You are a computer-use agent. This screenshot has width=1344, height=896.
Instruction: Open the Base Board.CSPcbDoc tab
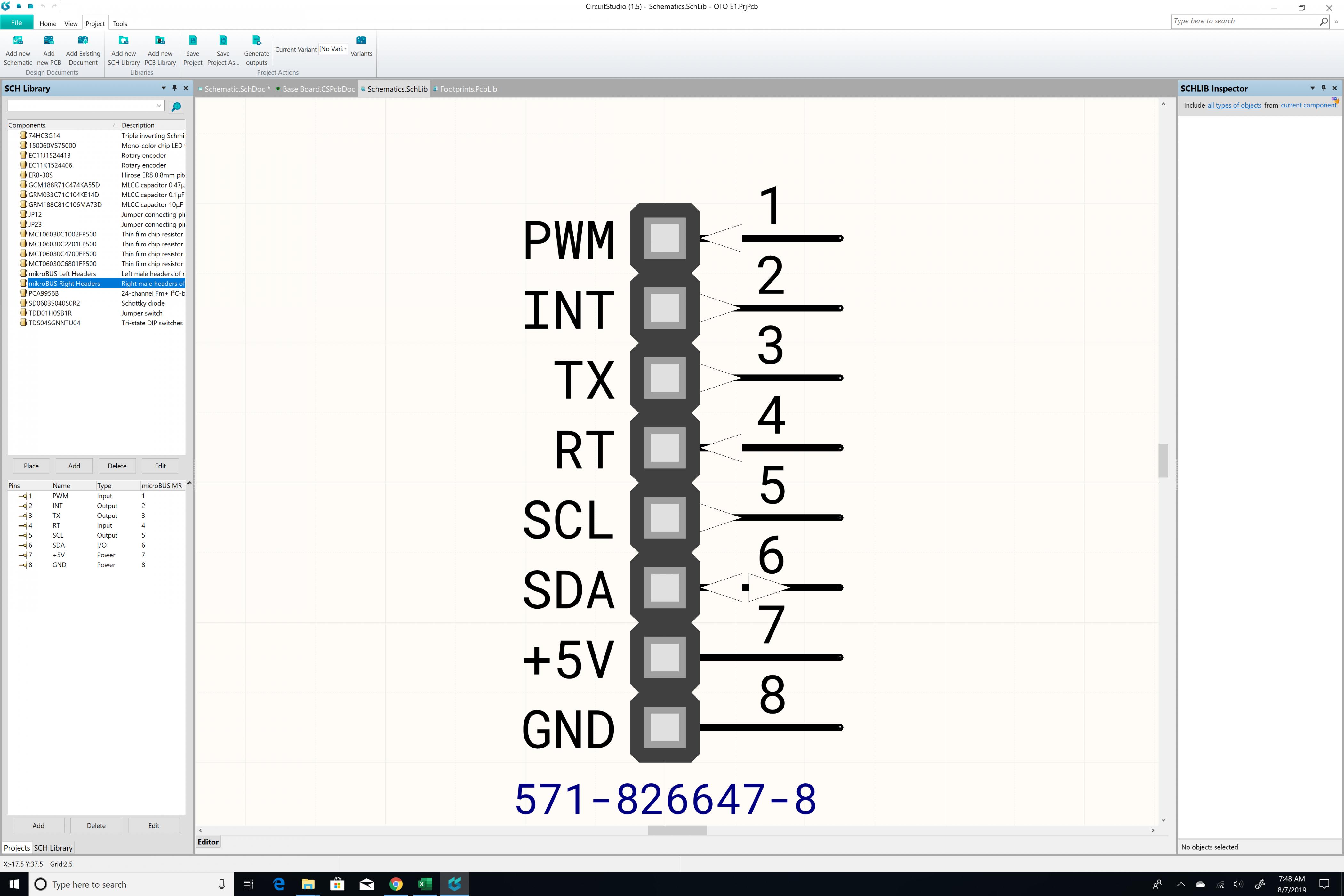click(x=316, y=89)
